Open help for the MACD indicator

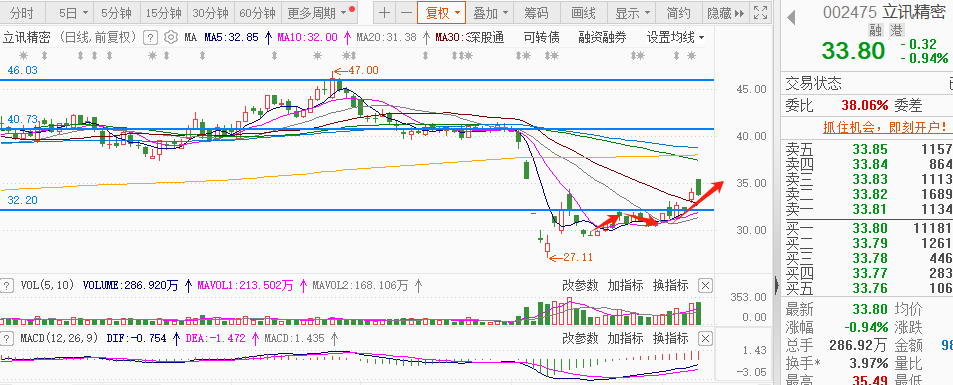[x=7, y=338]
